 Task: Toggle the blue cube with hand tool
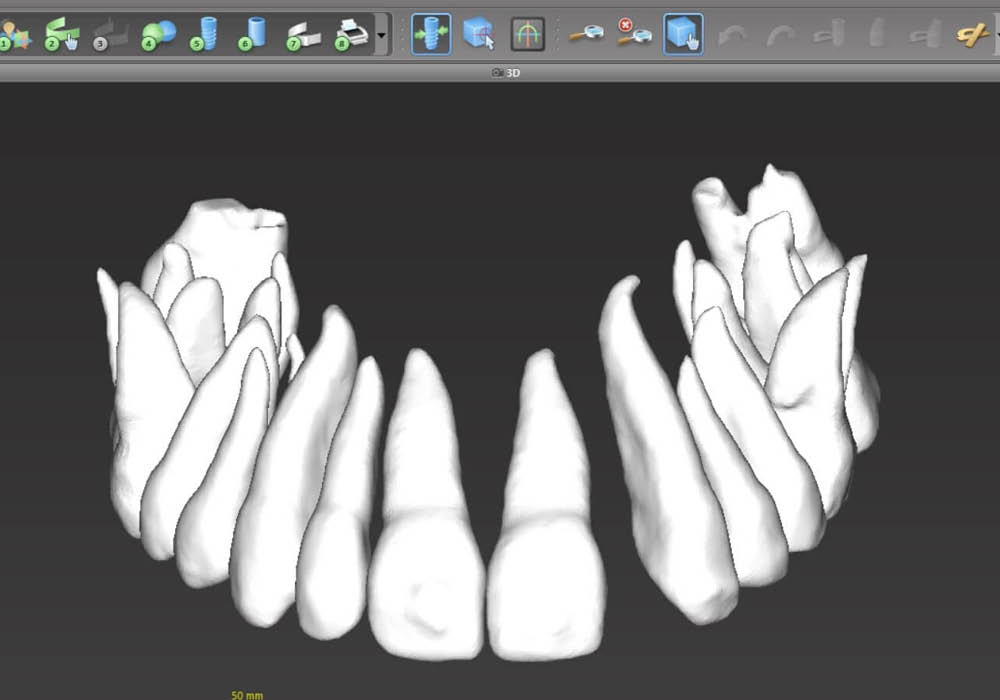[x=683, y=34]
